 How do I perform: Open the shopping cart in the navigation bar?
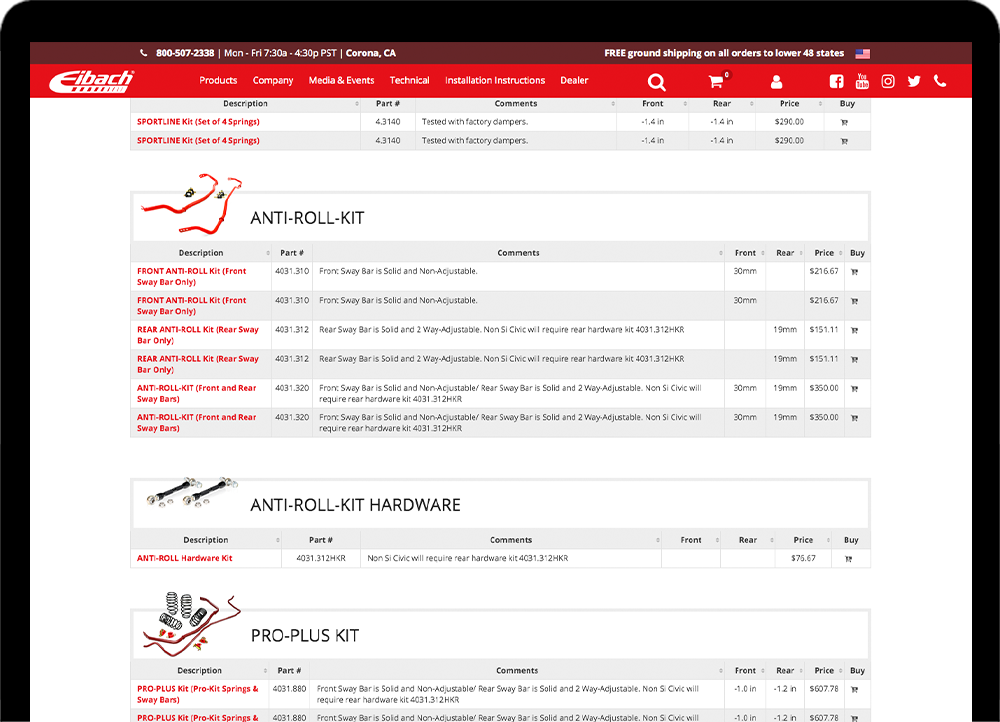pyautogui.click(x=716, y=81)
